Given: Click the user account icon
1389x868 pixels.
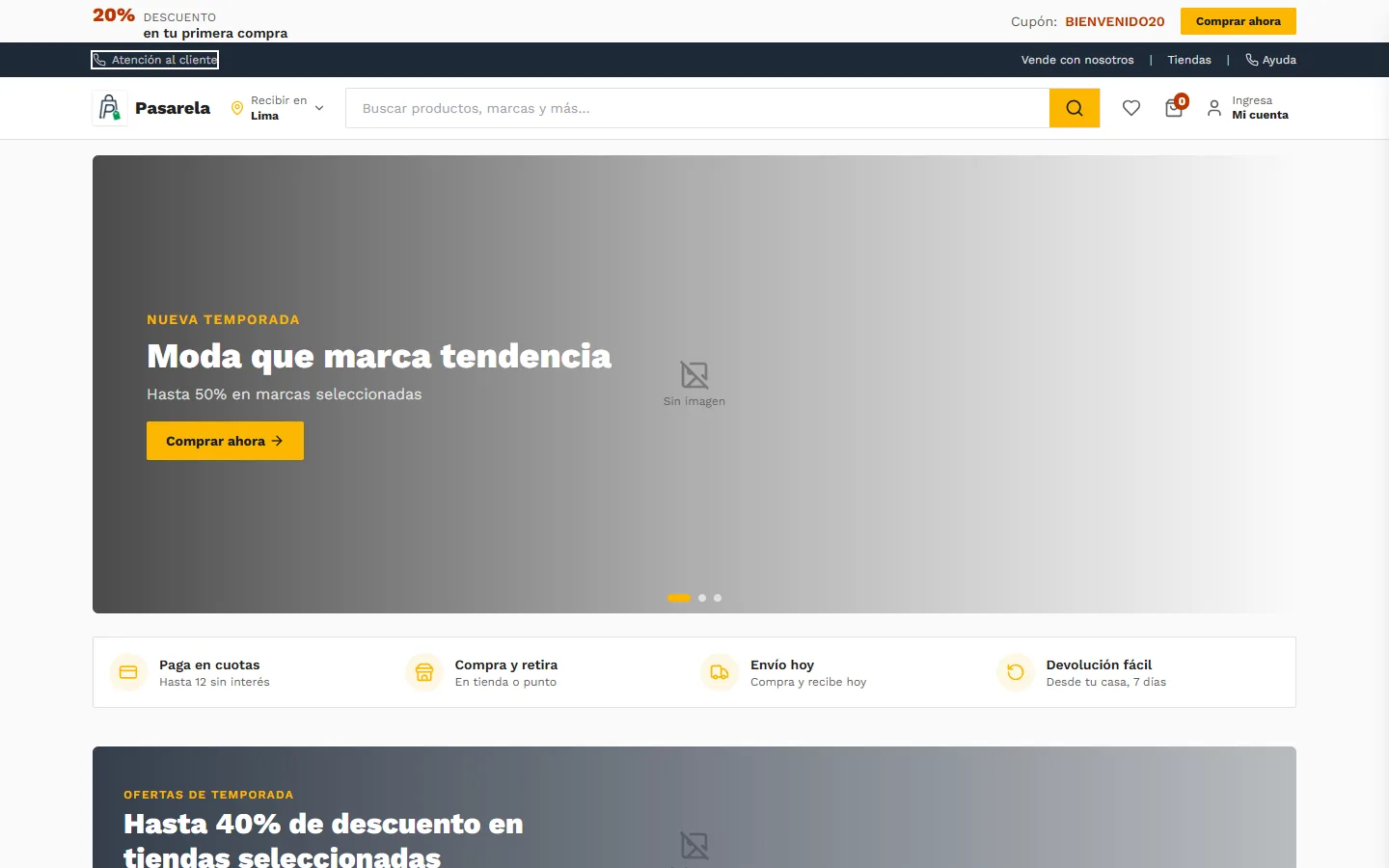Looking at the screenshot, I should click(1214, 108).
